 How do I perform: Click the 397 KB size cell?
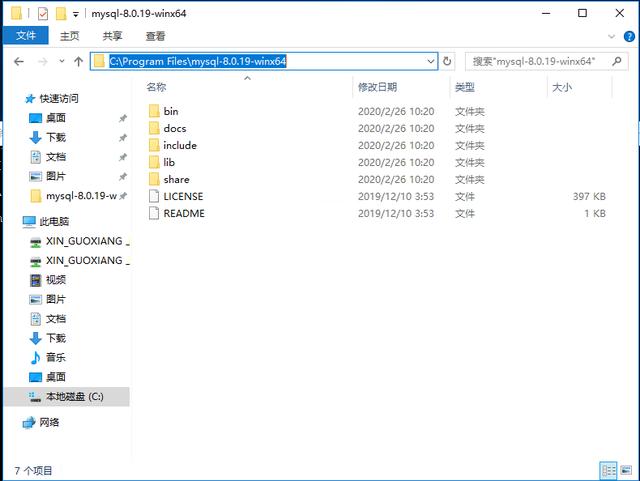(589, 196)
